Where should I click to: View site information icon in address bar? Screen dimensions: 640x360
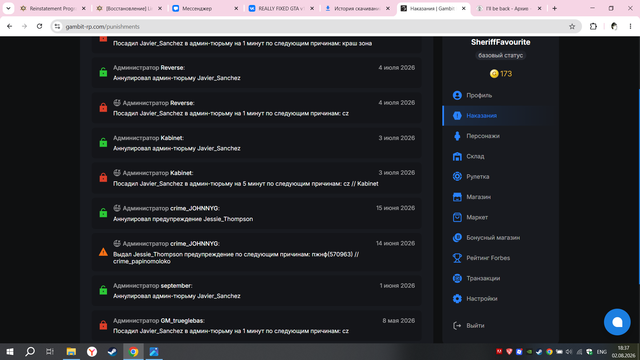[x=58, y=27]
